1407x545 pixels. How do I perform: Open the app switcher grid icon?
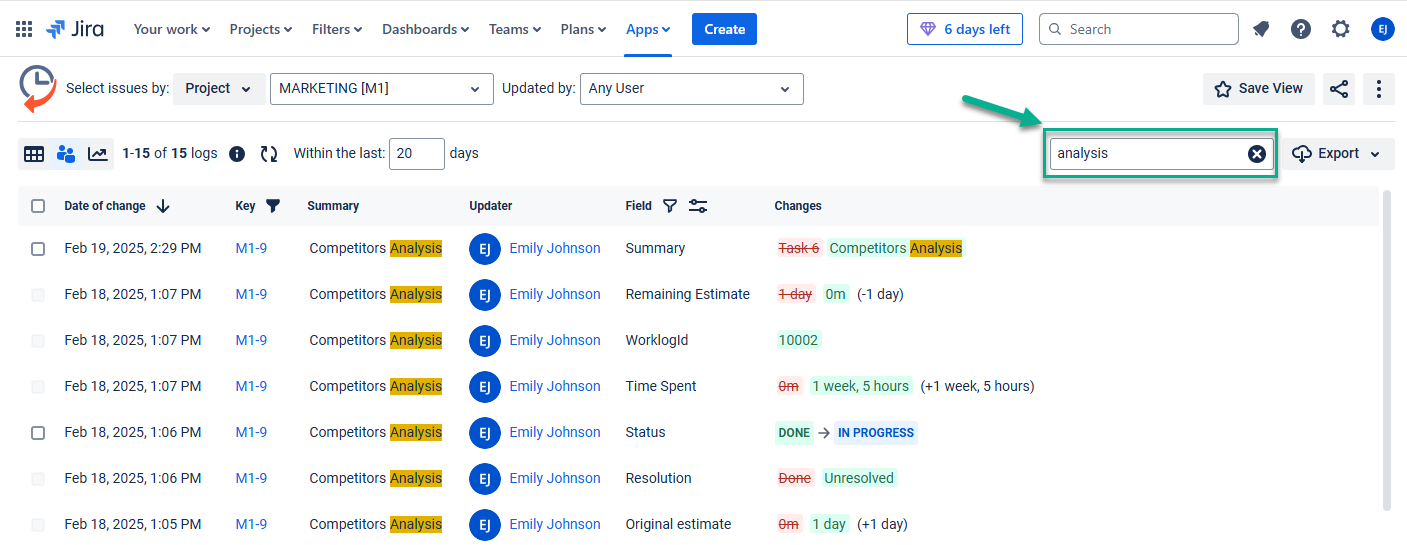click(x=24, y=29)
